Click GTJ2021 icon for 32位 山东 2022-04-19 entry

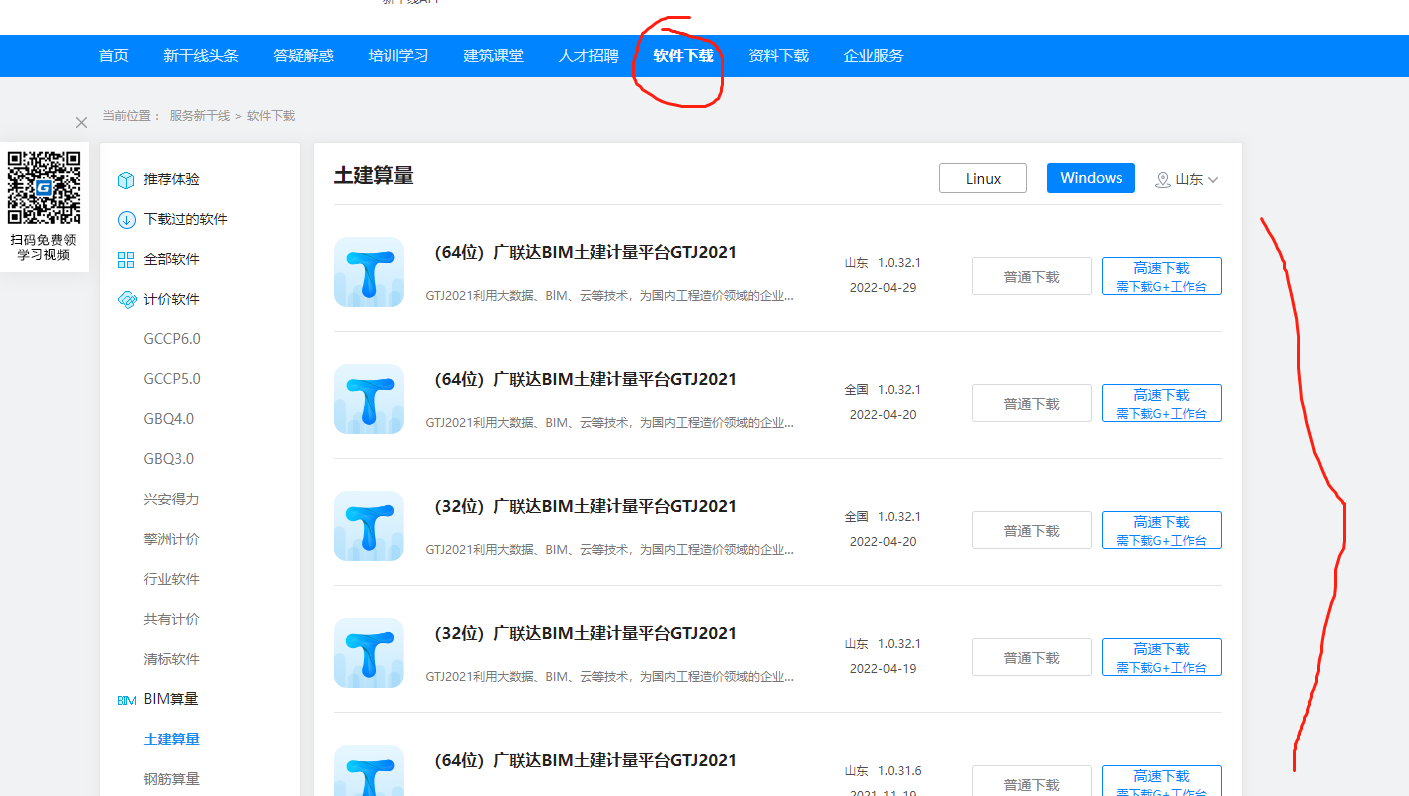(x=369, y=653)
